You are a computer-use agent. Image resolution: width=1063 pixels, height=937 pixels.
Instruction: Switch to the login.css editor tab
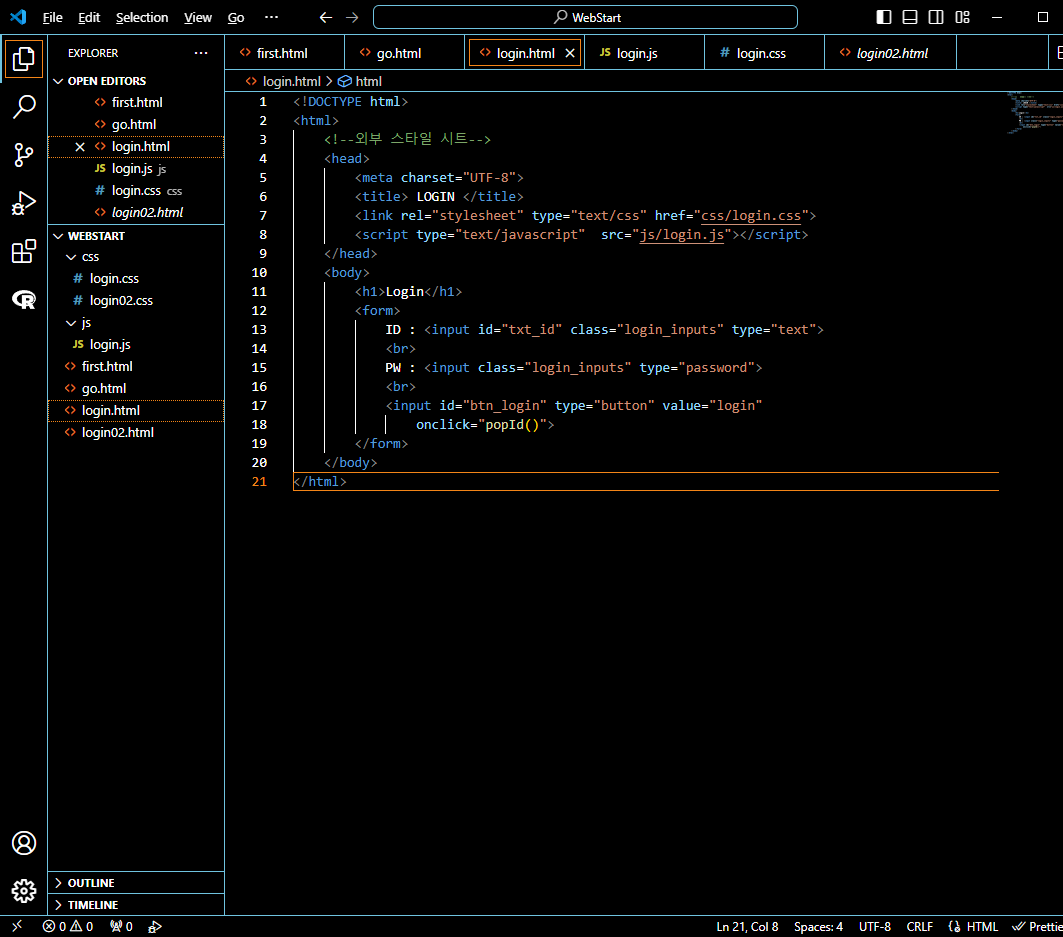(765, 53)
